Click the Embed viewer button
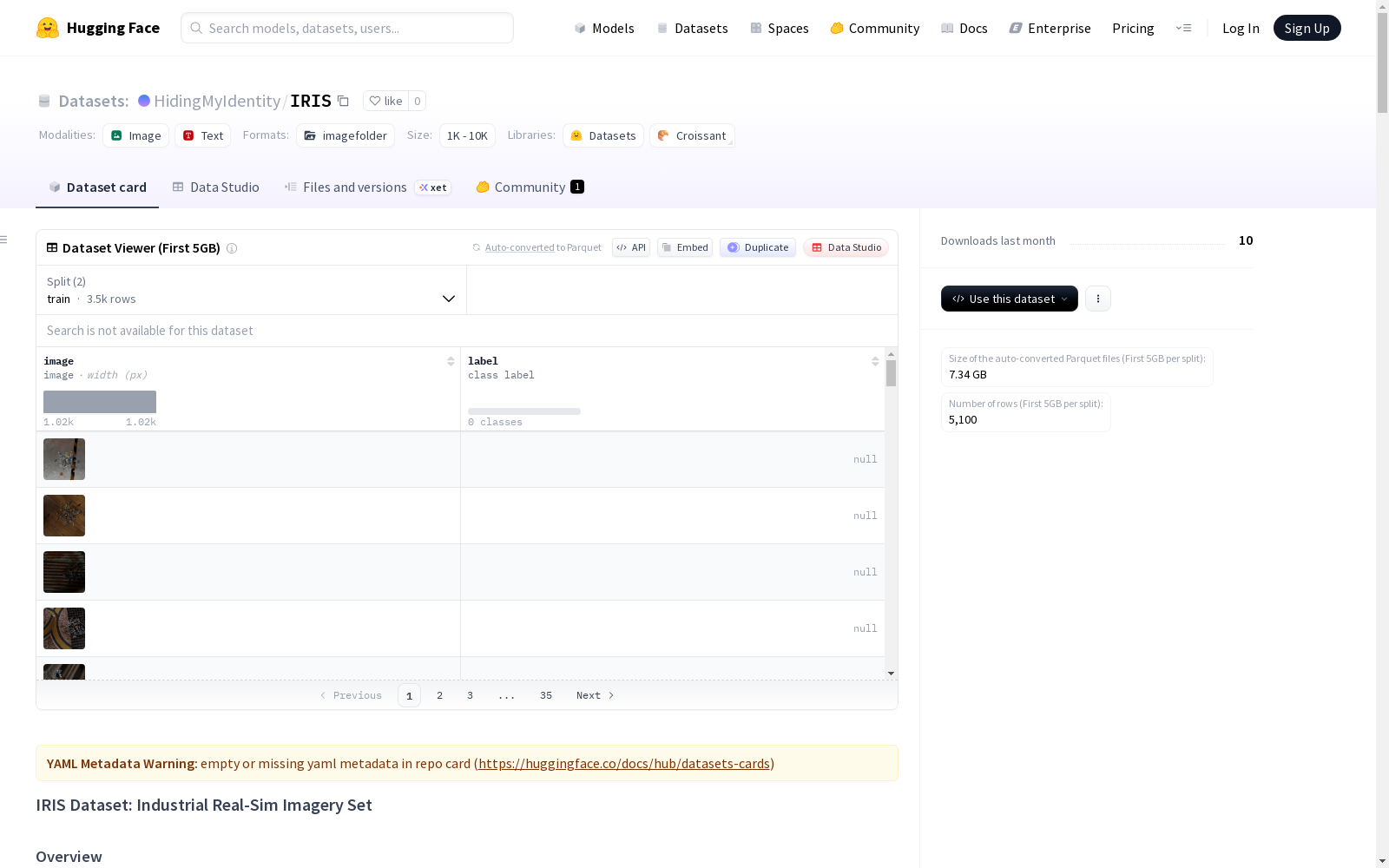This screenshot has width=1389, height=868. tap(685, 247)
